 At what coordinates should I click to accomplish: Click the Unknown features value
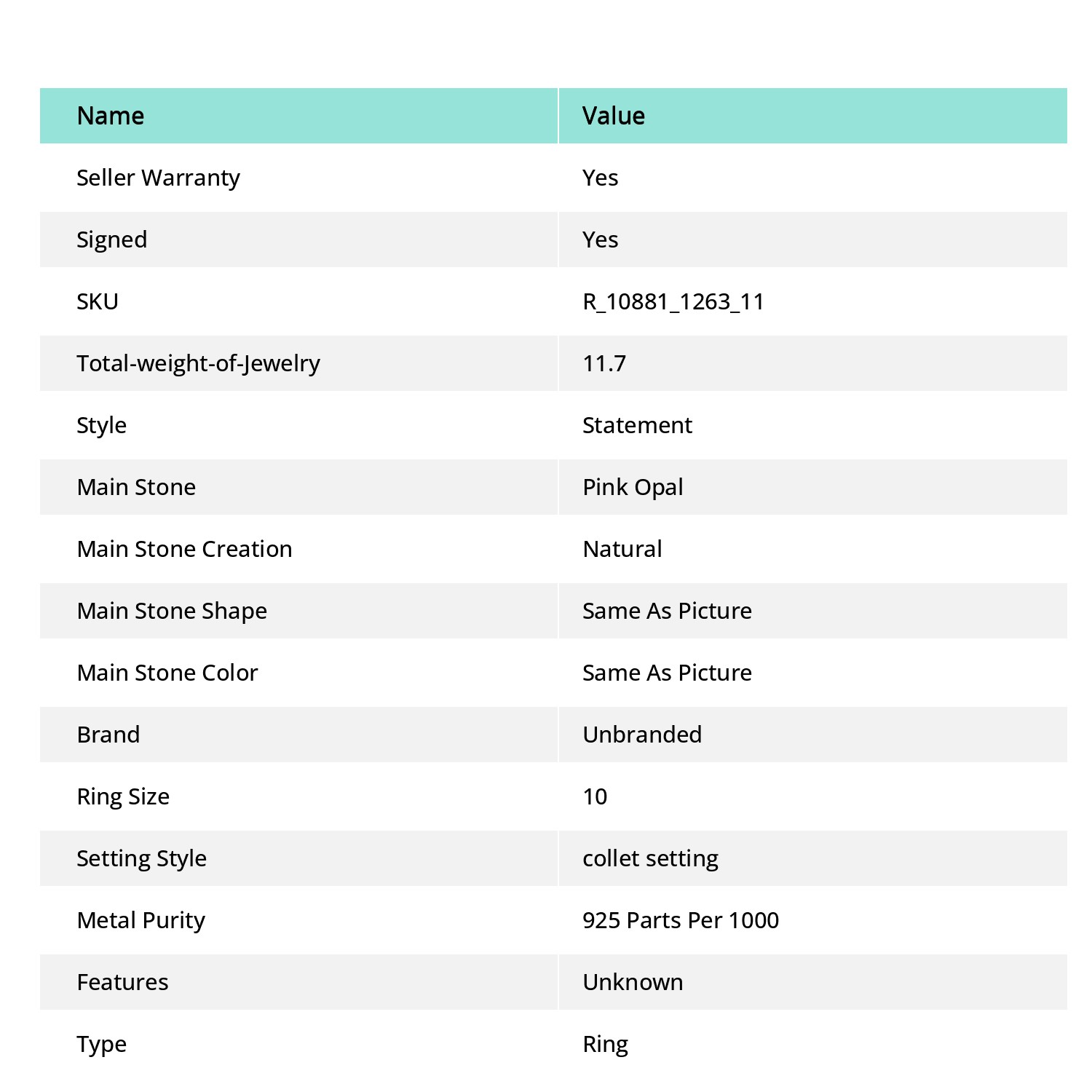[633, 982]
